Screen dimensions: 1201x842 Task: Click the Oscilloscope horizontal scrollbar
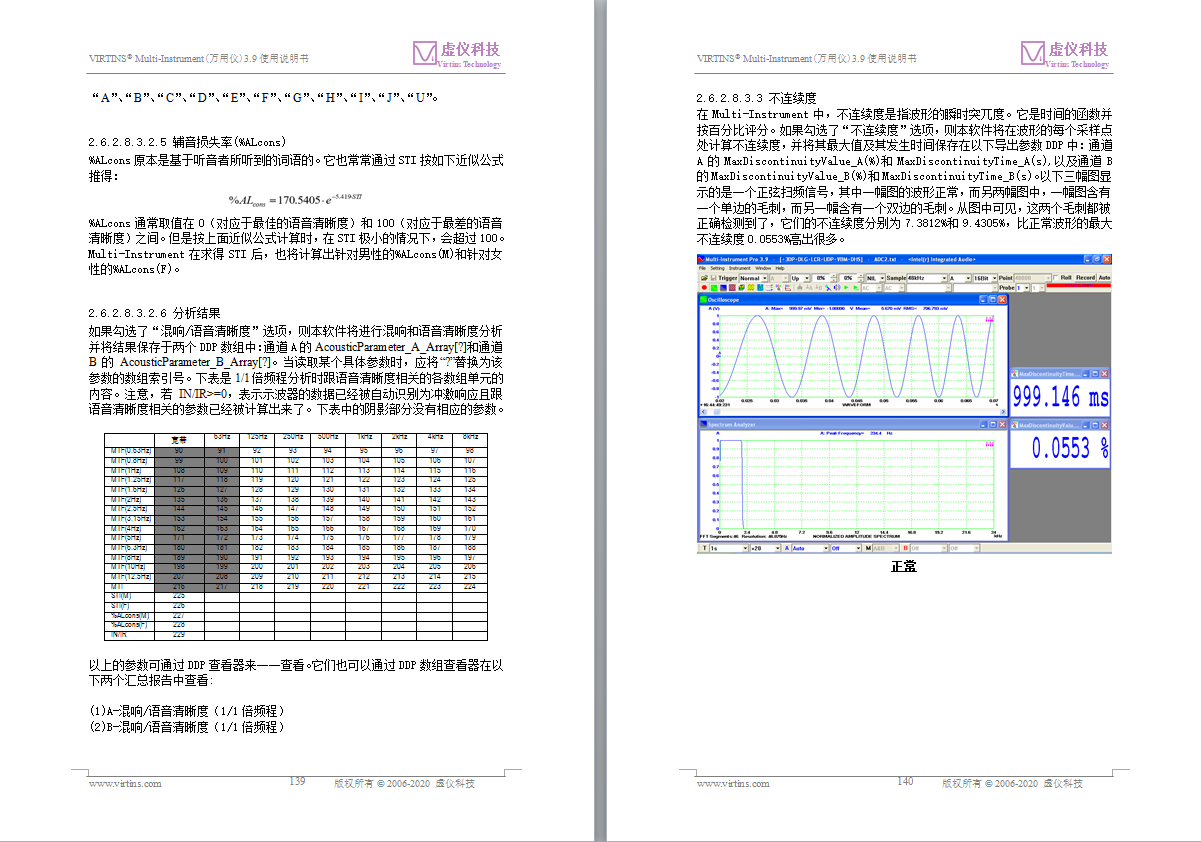pyautogui.click(x=853, y=412)
